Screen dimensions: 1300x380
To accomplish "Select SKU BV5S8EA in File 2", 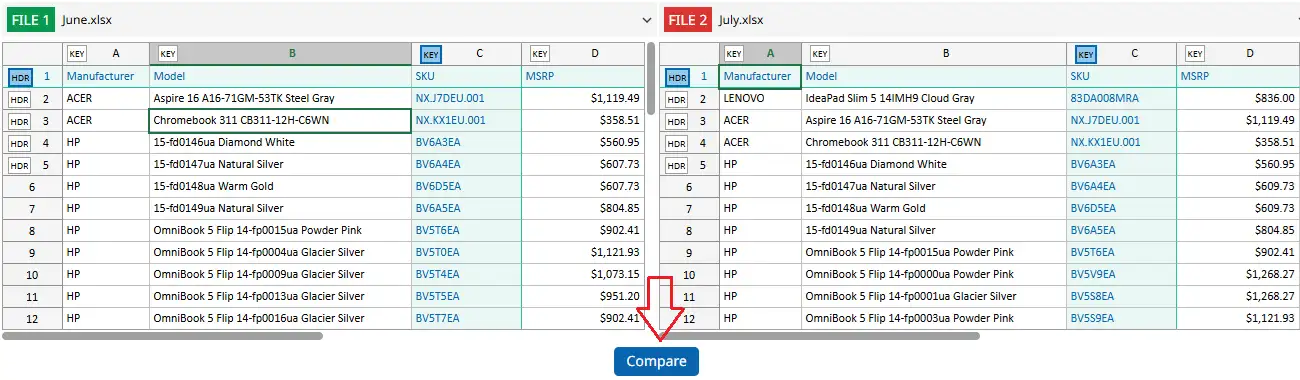I will [1122, 296].
